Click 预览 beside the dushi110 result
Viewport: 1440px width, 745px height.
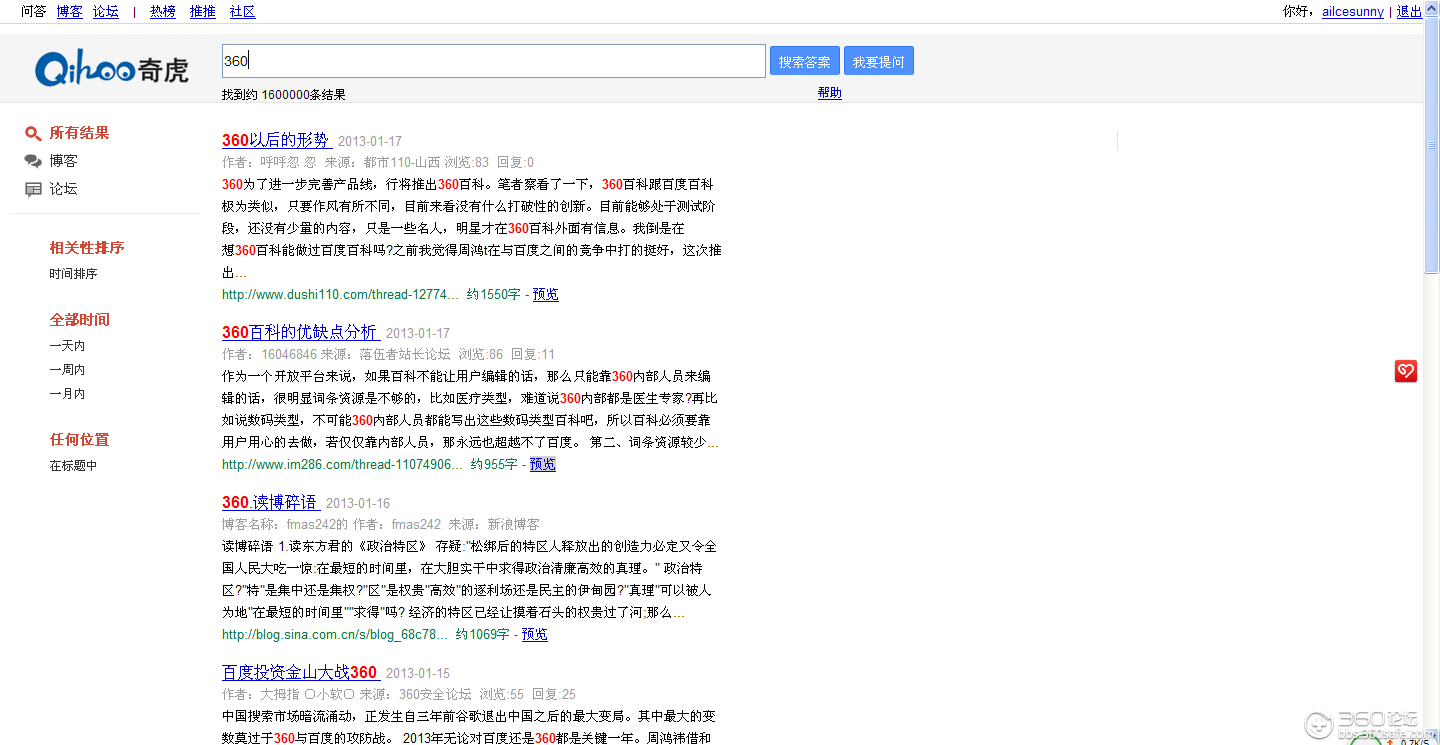coord(546,295)
